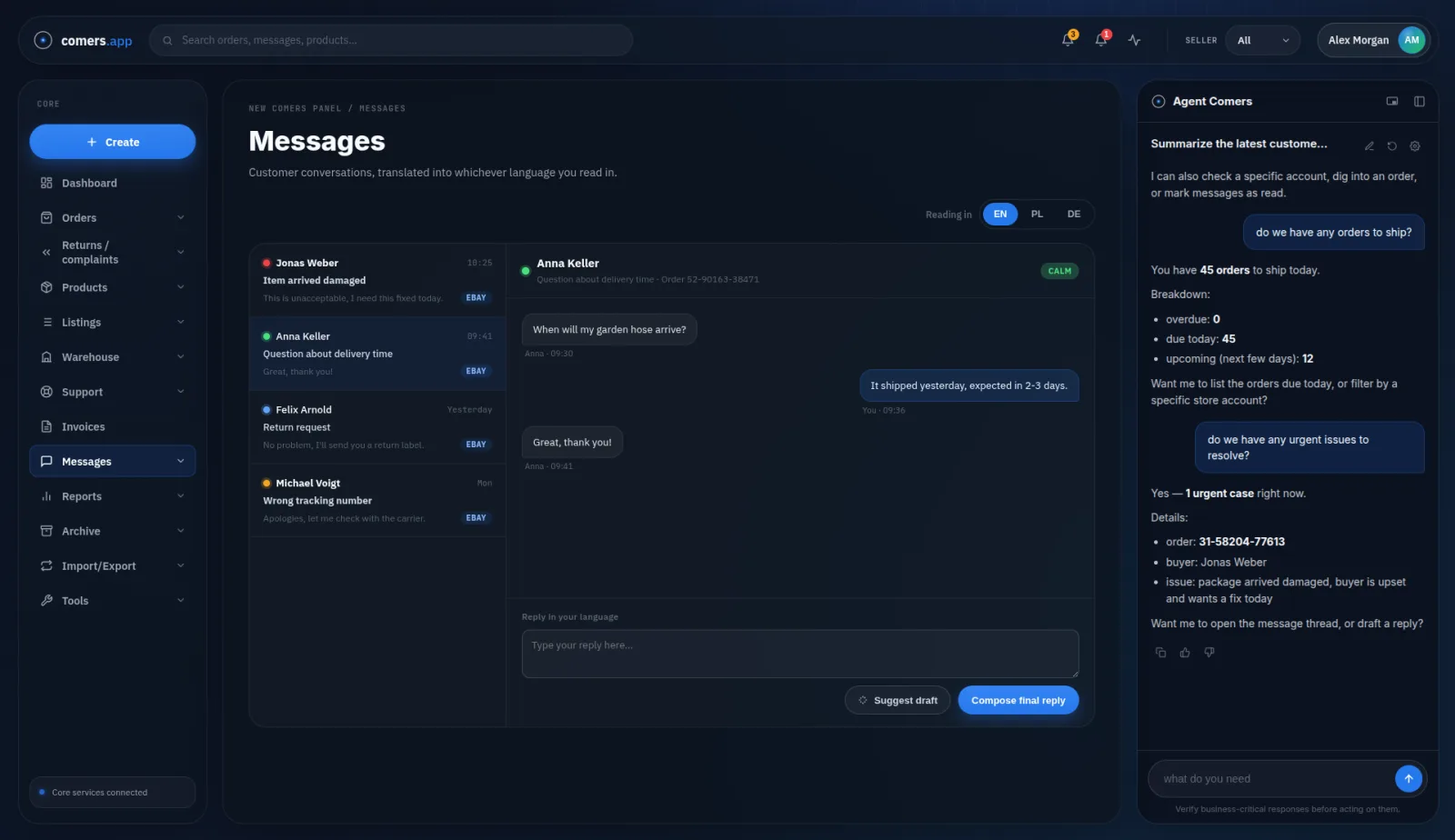Click the Products box icon

[x=46, y=287]
